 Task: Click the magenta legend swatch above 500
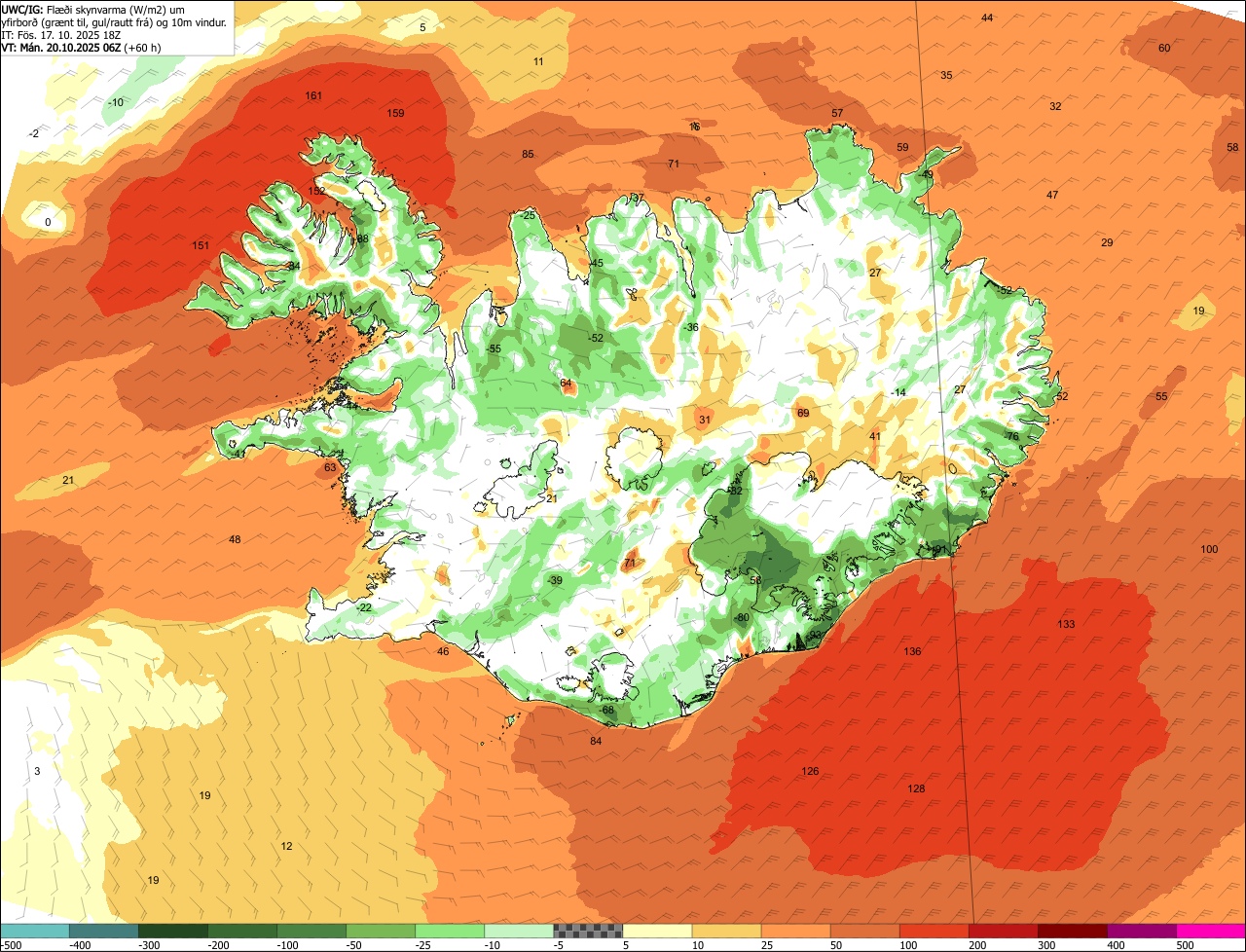(1211, 931)
